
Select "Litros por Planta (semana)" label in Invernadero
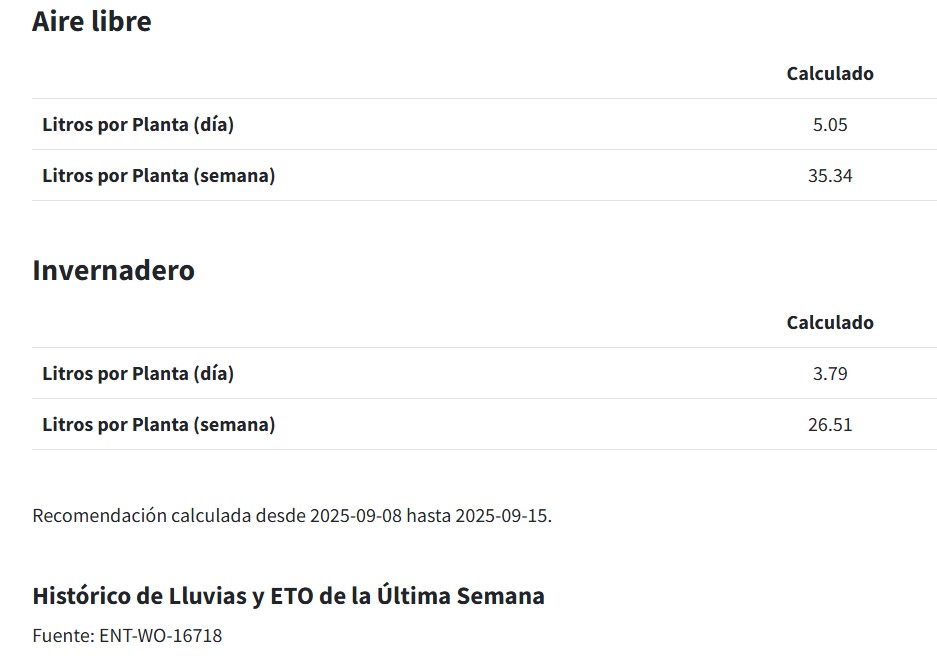pyautogui.click(x=158, y=425)
